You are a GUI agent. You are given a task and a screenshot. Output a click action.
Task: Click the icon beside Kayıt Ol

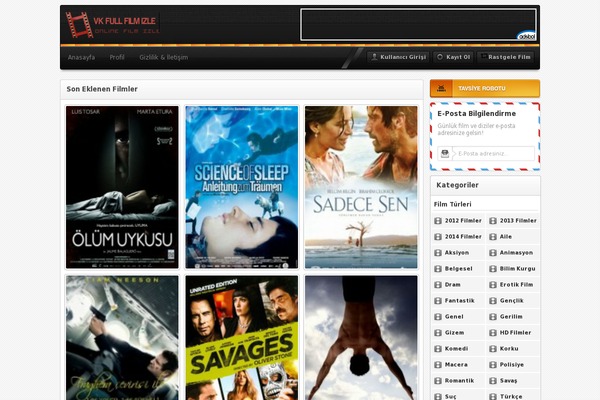pos(440,57)
